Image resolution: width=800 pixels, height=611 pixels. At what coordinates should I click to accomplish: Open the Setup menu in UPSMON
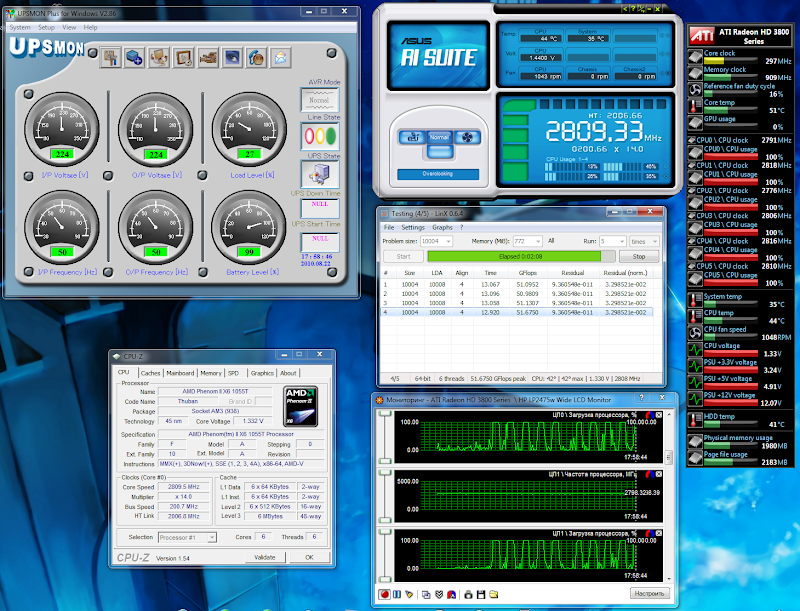[x=46, y=28]
